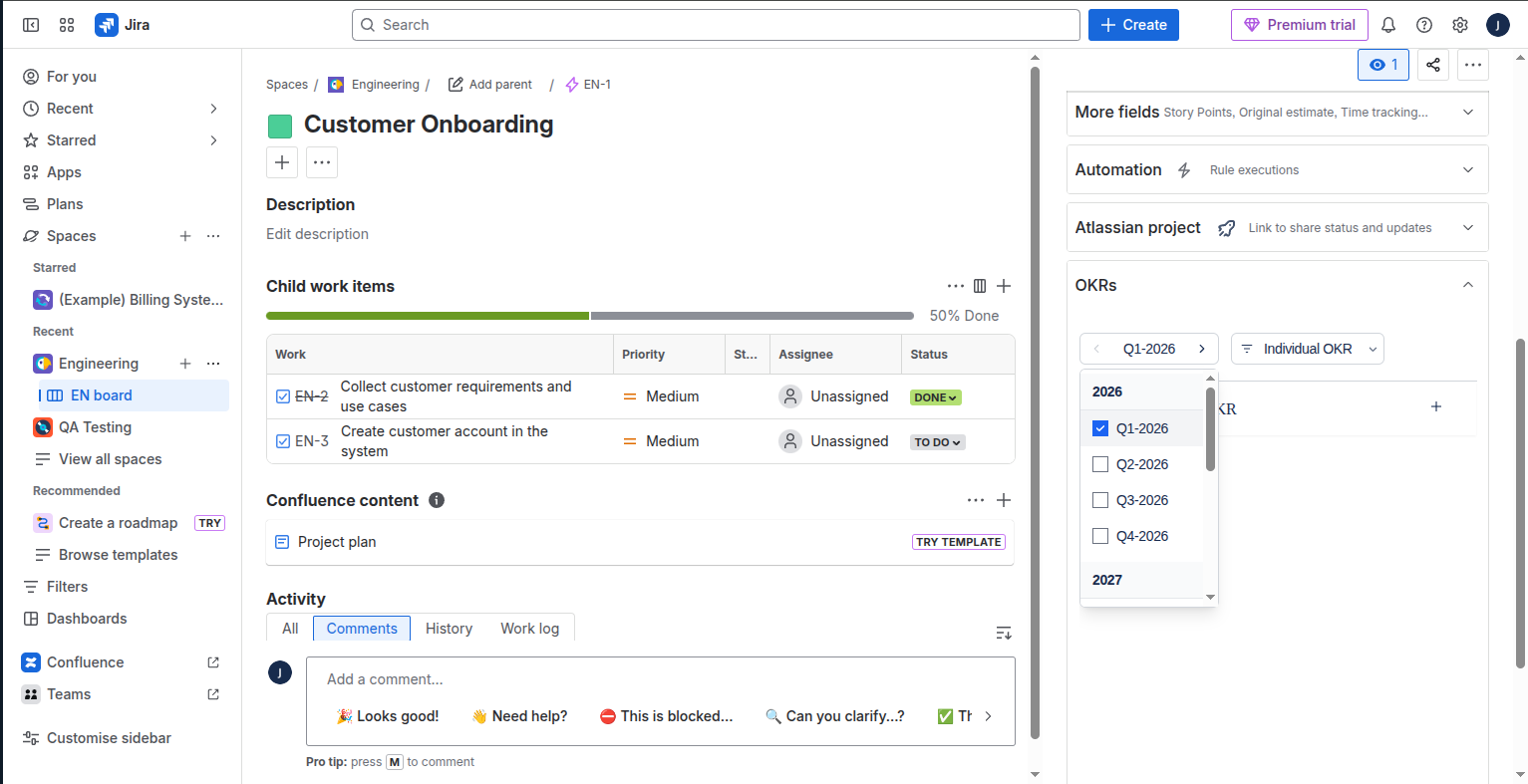Open the app switcher grid icon
The width and height of the screenshot is (1528, 784).
[67, 25]
